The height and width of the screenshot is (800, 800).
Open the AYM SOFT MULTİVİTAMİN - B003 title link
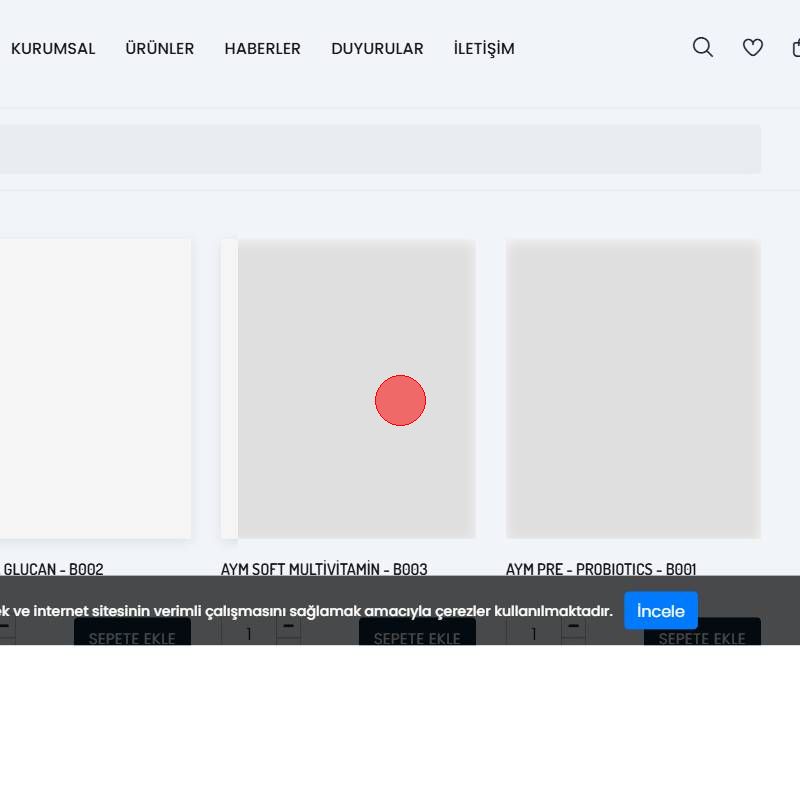324,569
